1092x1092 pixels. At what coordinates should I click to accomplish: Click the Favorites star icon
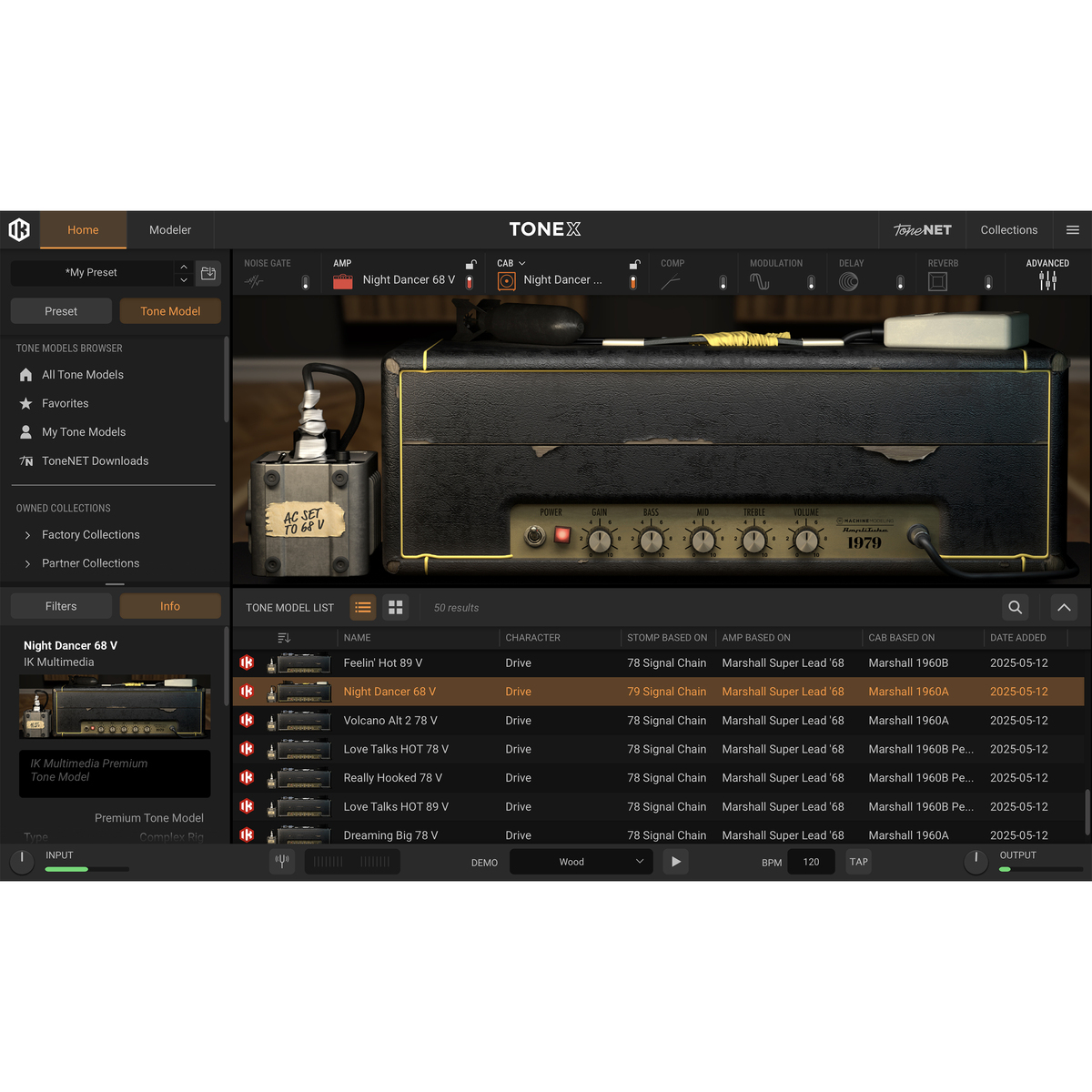(x=25, y=403)
